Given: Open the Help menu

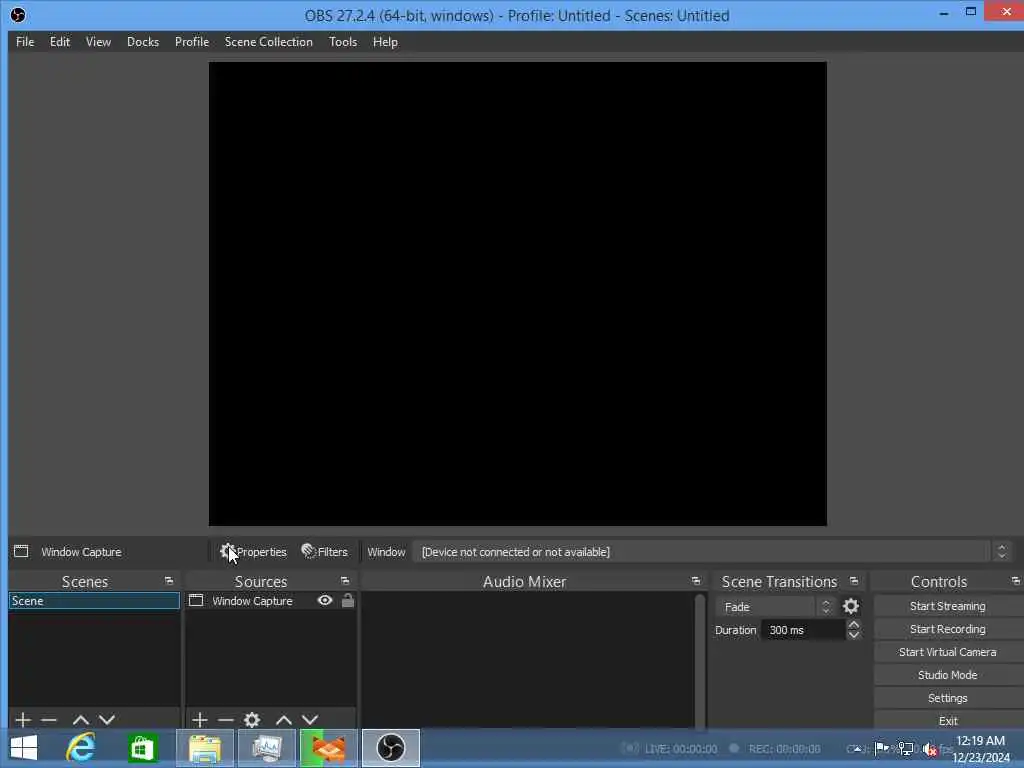Looking at the screenshot, I should point(385,42).
